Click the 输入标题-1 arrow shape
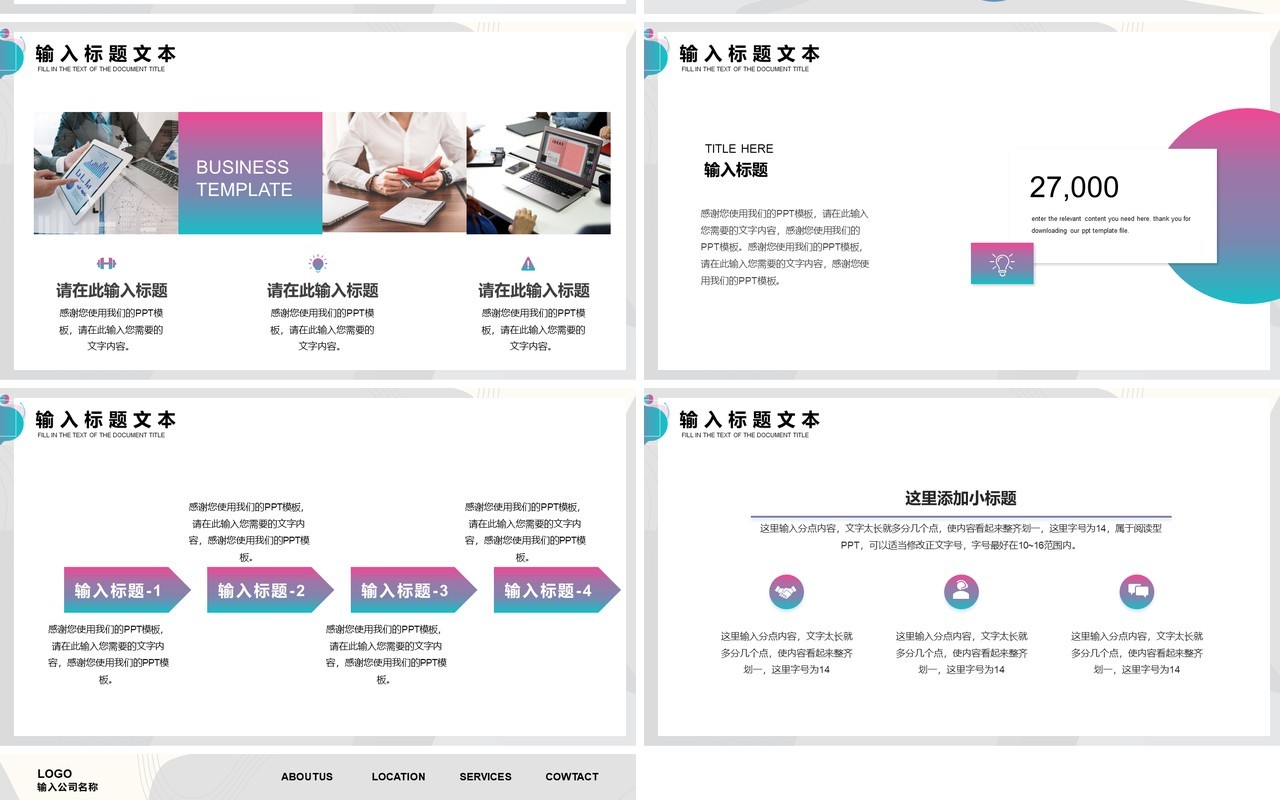Image resolution: width=1280 pixels, height=800 pixels. (127, 590)
